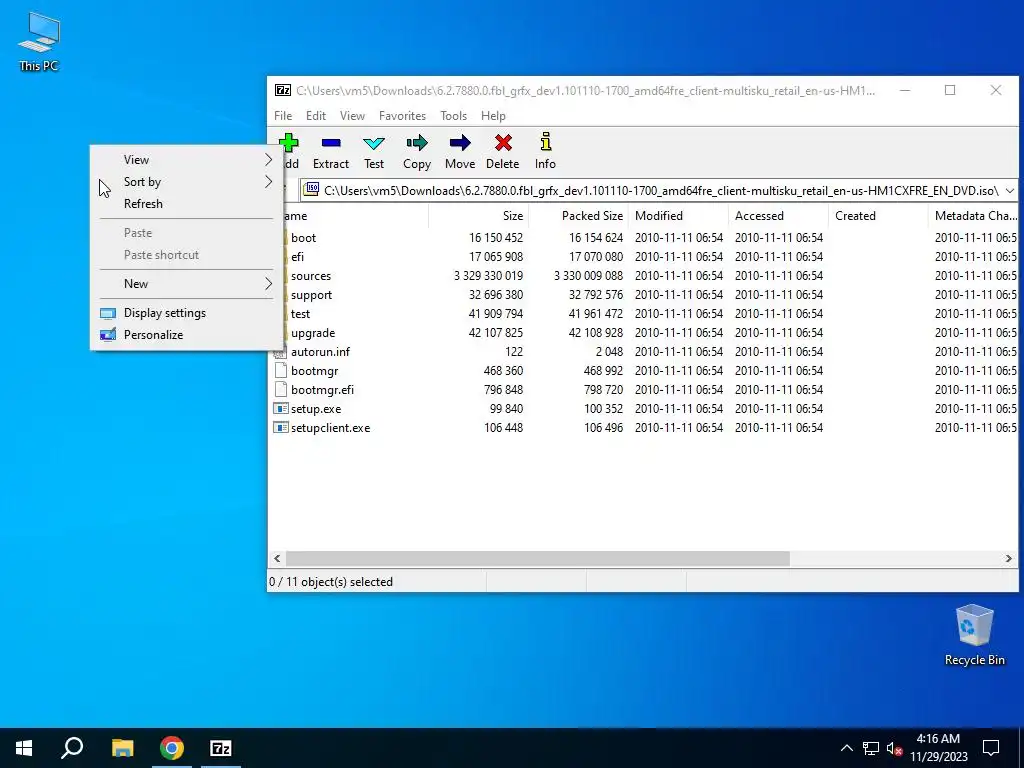The width and height of the screenshot is (1024, 768).
Task: Click the 7z icon in title bar
Action: pos(283,90)
